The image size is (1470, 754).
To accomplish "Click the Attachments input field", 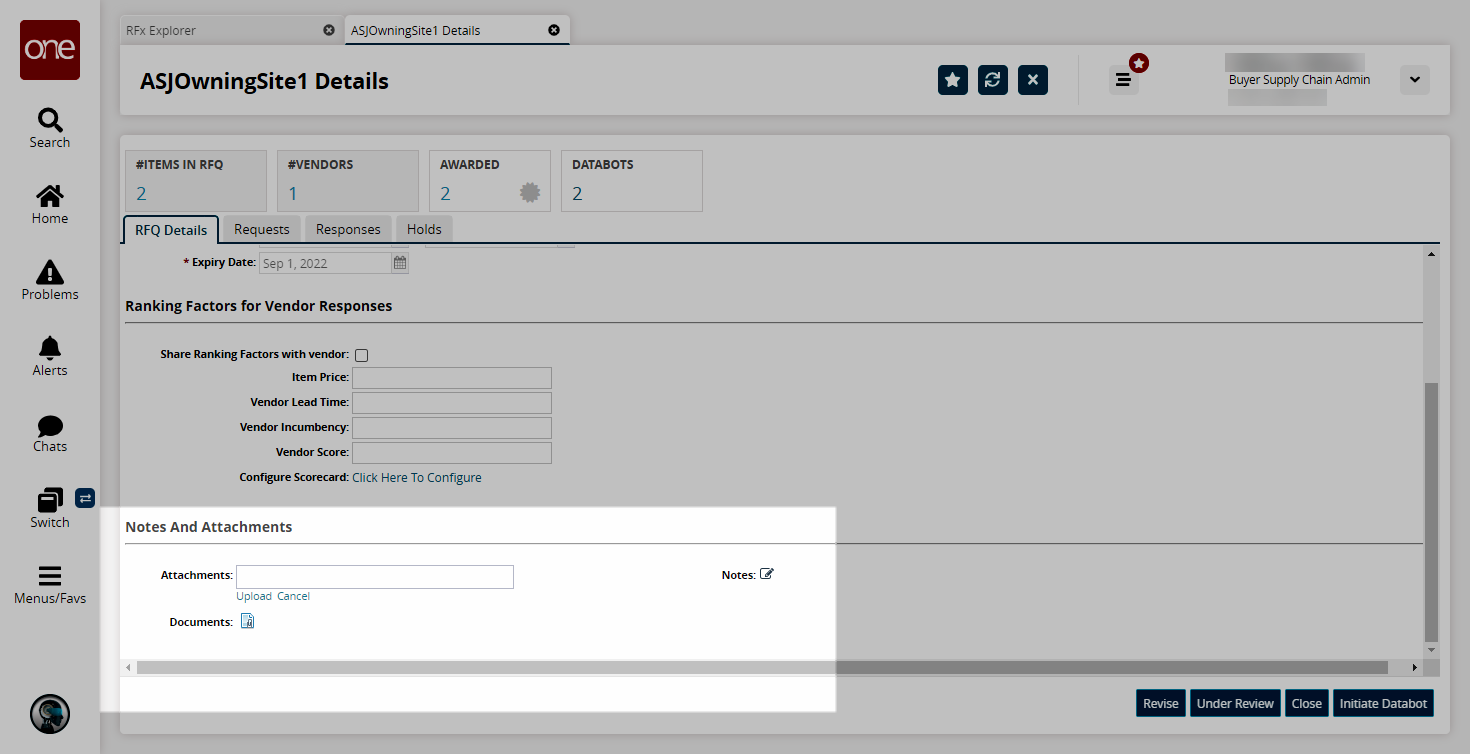I will [x=375, y=576].
